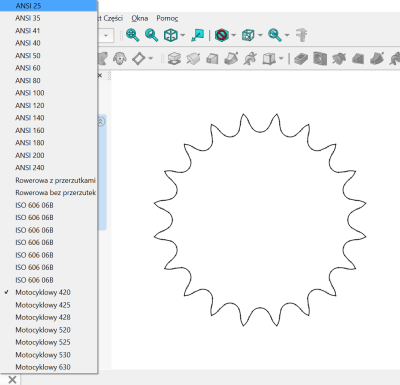400x385 pixels.
Task: Click the sheep head icon
Action: [x=120, y=59]
